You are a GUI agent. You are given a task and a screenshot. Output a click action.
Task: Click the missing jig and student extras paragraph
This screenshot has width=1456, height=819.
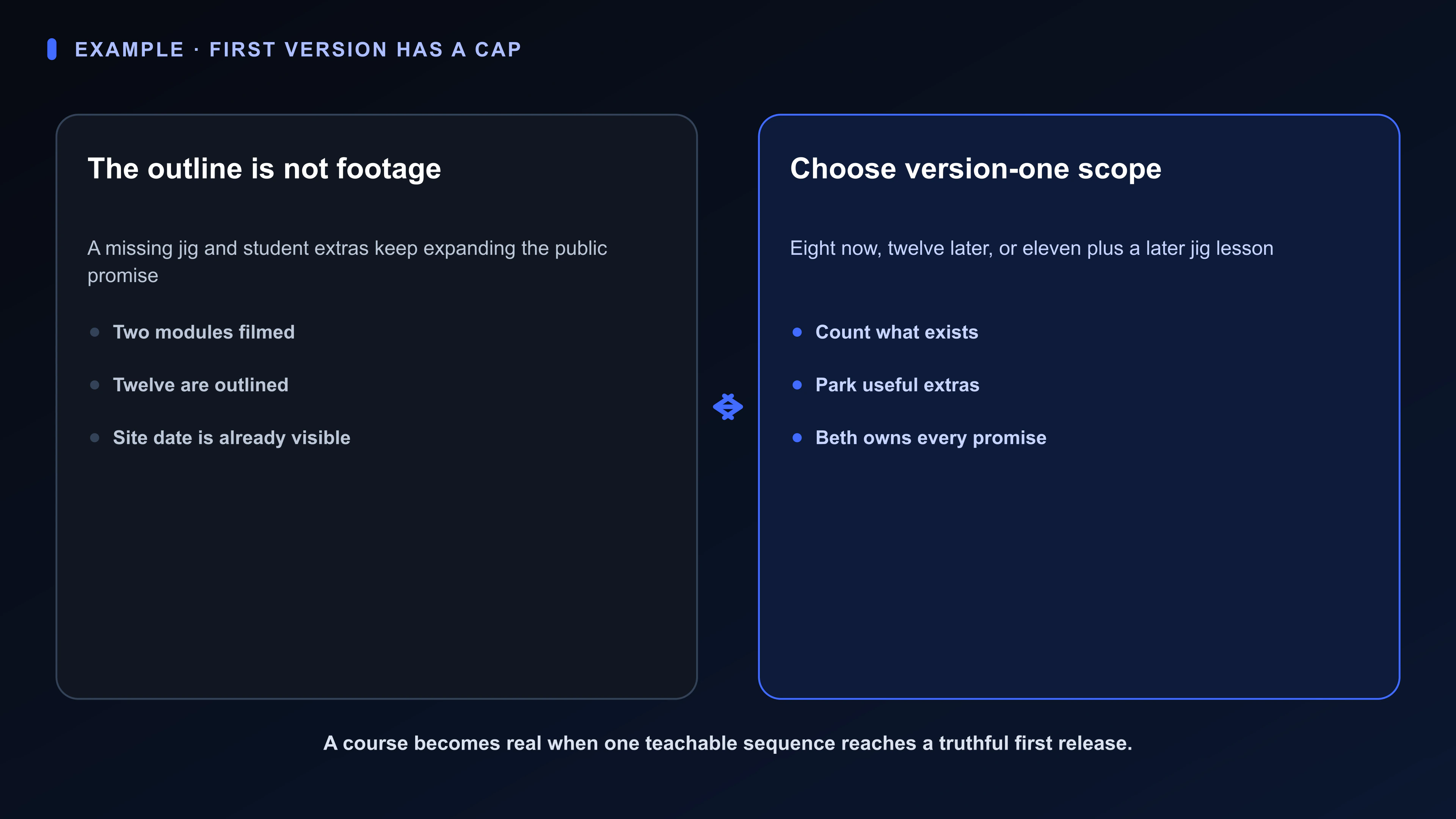click(x=347, y=262)
